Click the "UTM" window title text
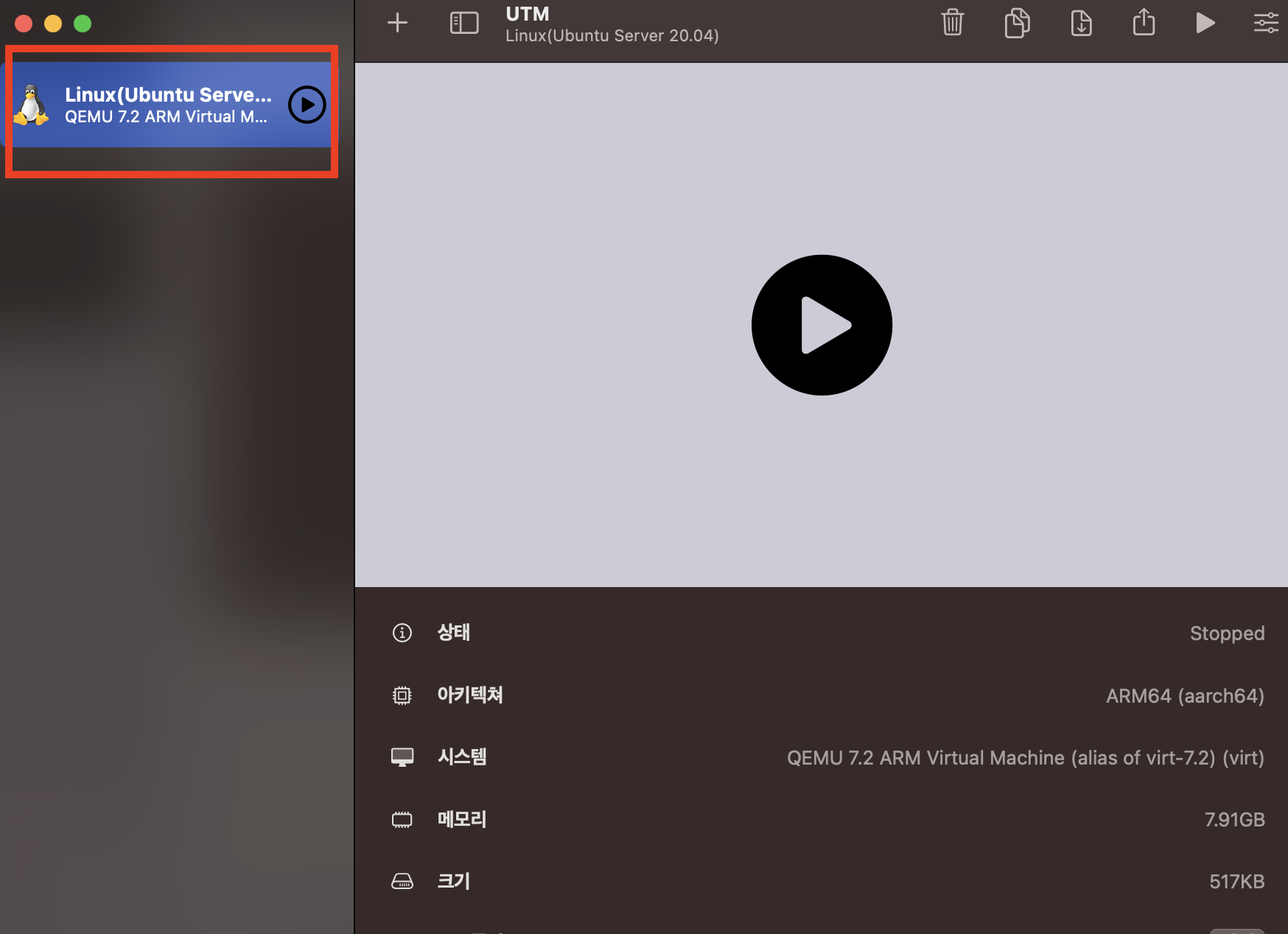This screenshot has height=934, width=1288. pyautogui.click(x=528, y=14)
